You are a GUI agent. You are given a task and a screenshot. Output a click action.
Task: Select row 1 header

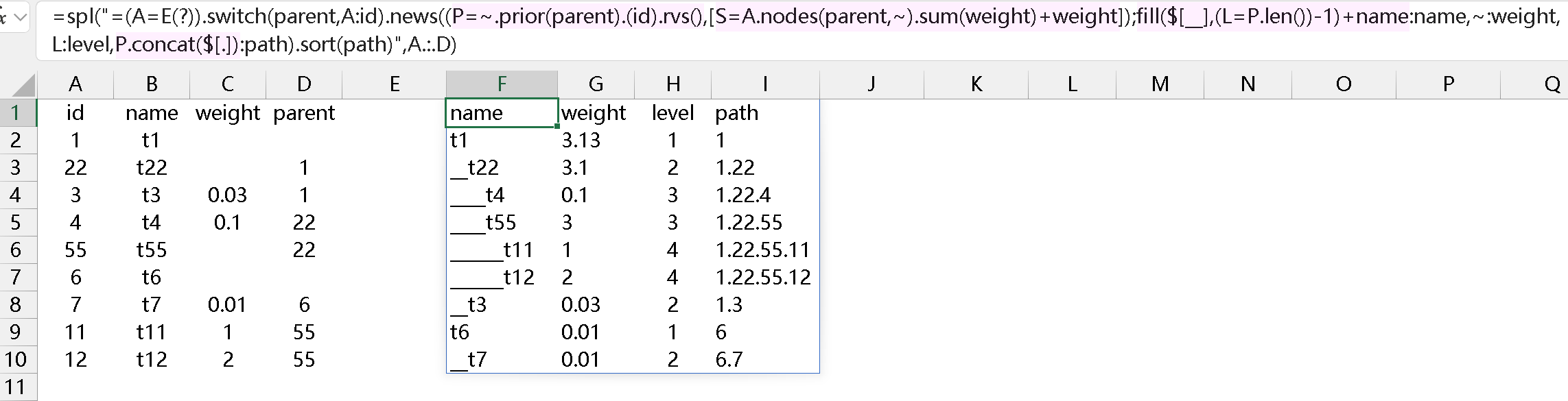click(x=16, y=112)
